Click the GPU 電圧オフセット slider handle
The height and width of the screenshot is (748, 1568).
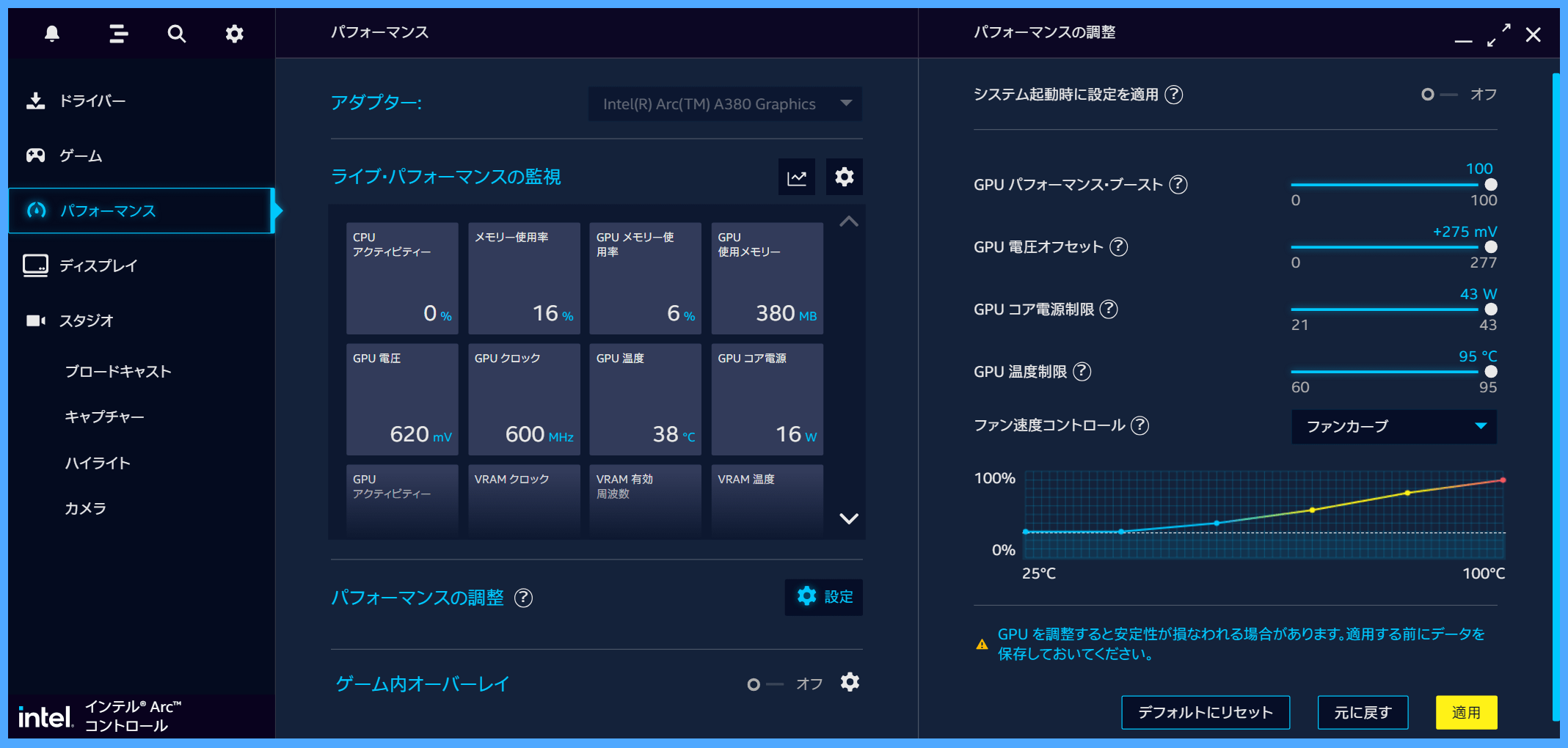(1491, 247)
